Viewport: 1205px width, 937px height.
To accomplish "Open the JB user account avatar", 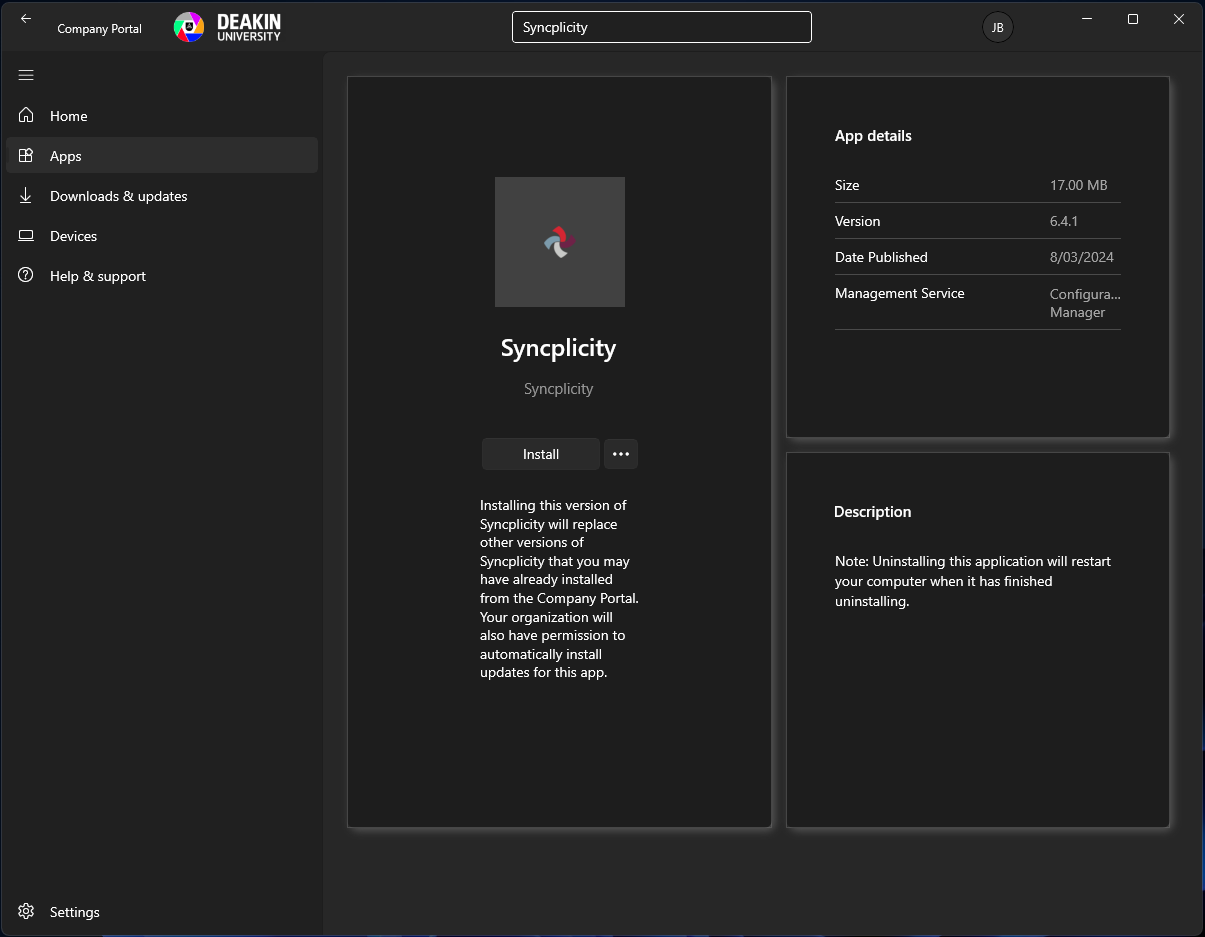I will click(997, 28).
